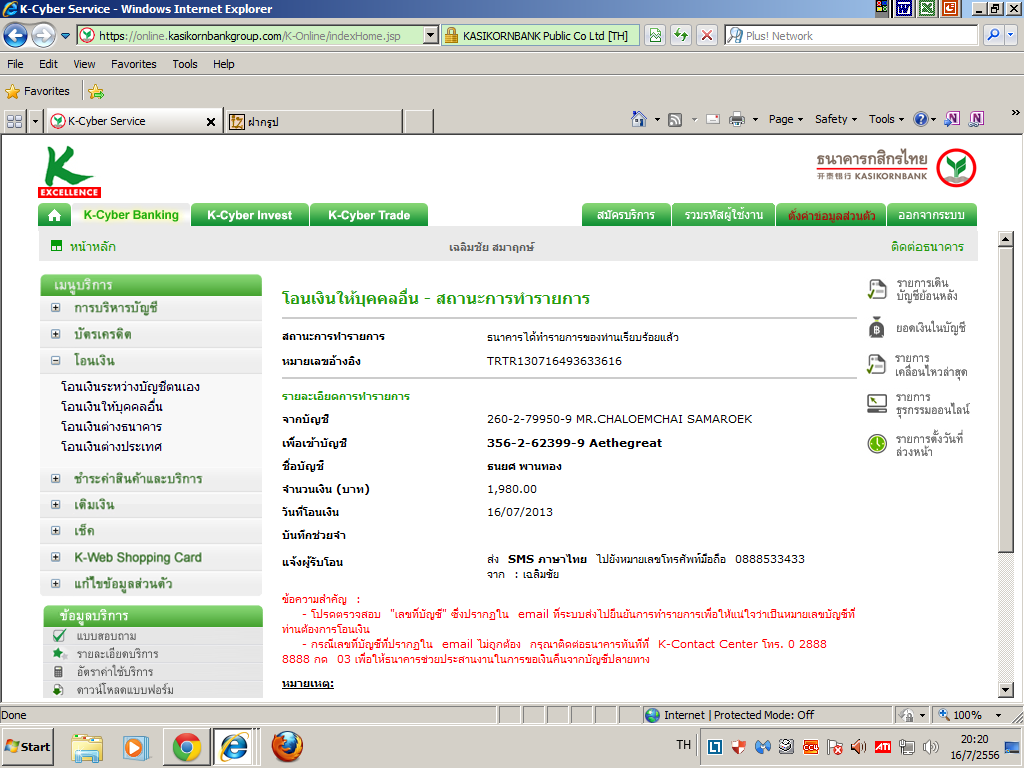Open the Tools toolbar dropdown

click(x=886, y=119)
